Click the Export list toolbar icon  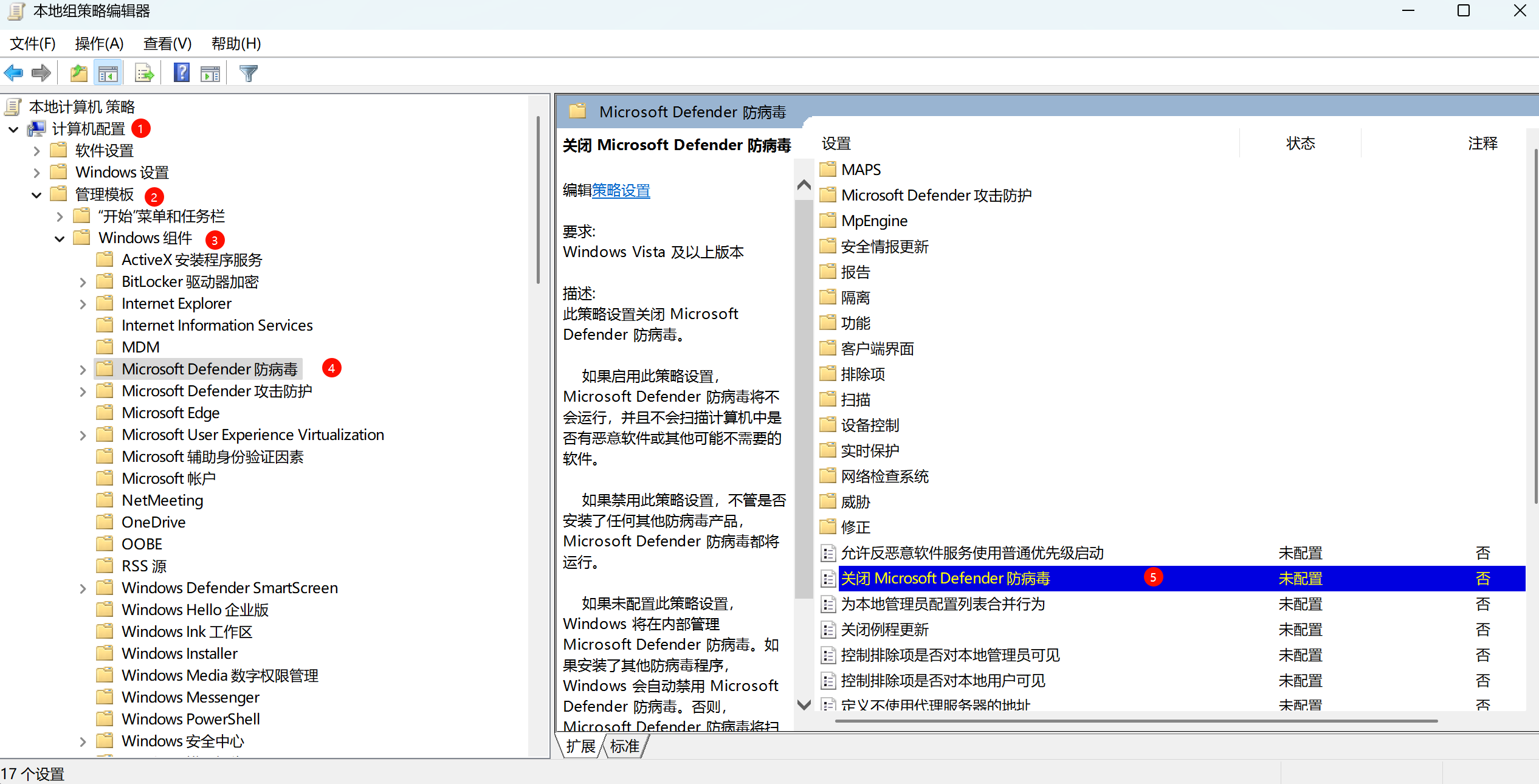tap(145, 74)
